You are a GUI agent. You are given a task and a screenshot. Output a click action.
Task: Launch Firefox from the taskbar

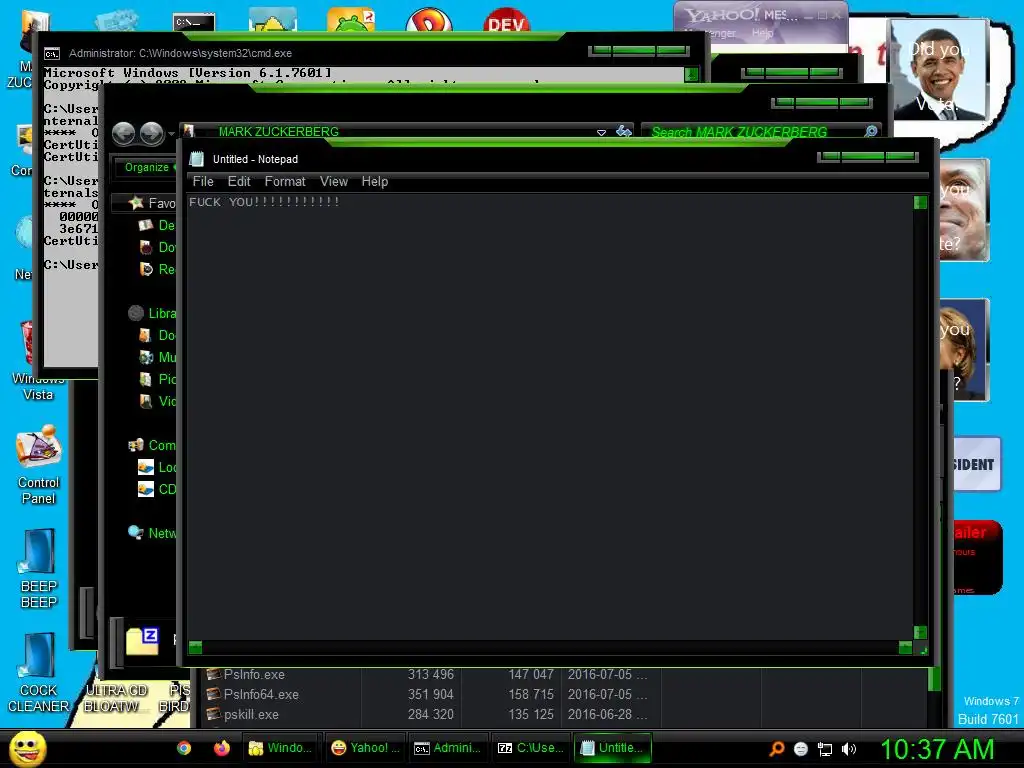tap(222, 748)
